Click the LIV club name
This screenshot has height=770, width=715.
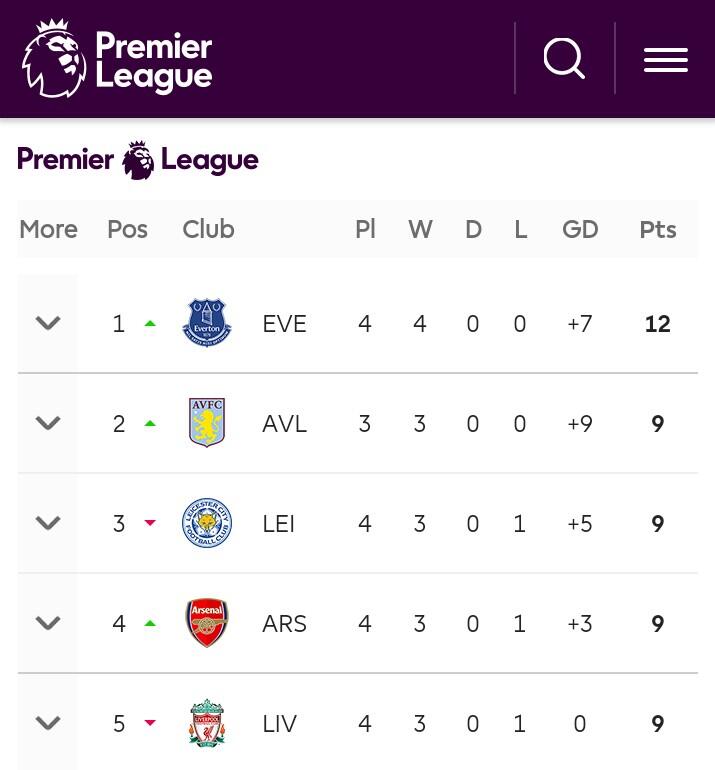pyautogui.click(x=279, y=724)
